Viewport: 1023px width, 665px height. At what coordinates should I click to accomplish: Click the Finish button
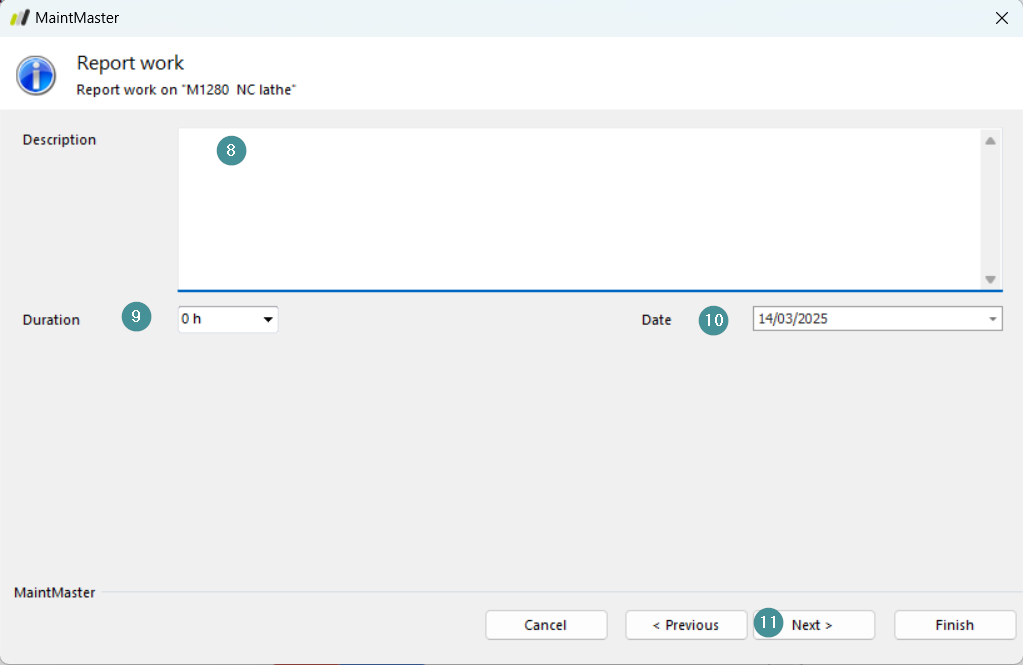[x=955, y=625]
